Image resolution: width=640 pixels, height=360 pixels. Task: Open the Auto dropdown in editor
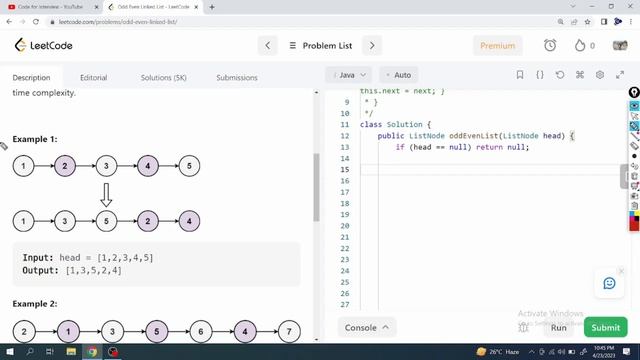coord(399,75)
